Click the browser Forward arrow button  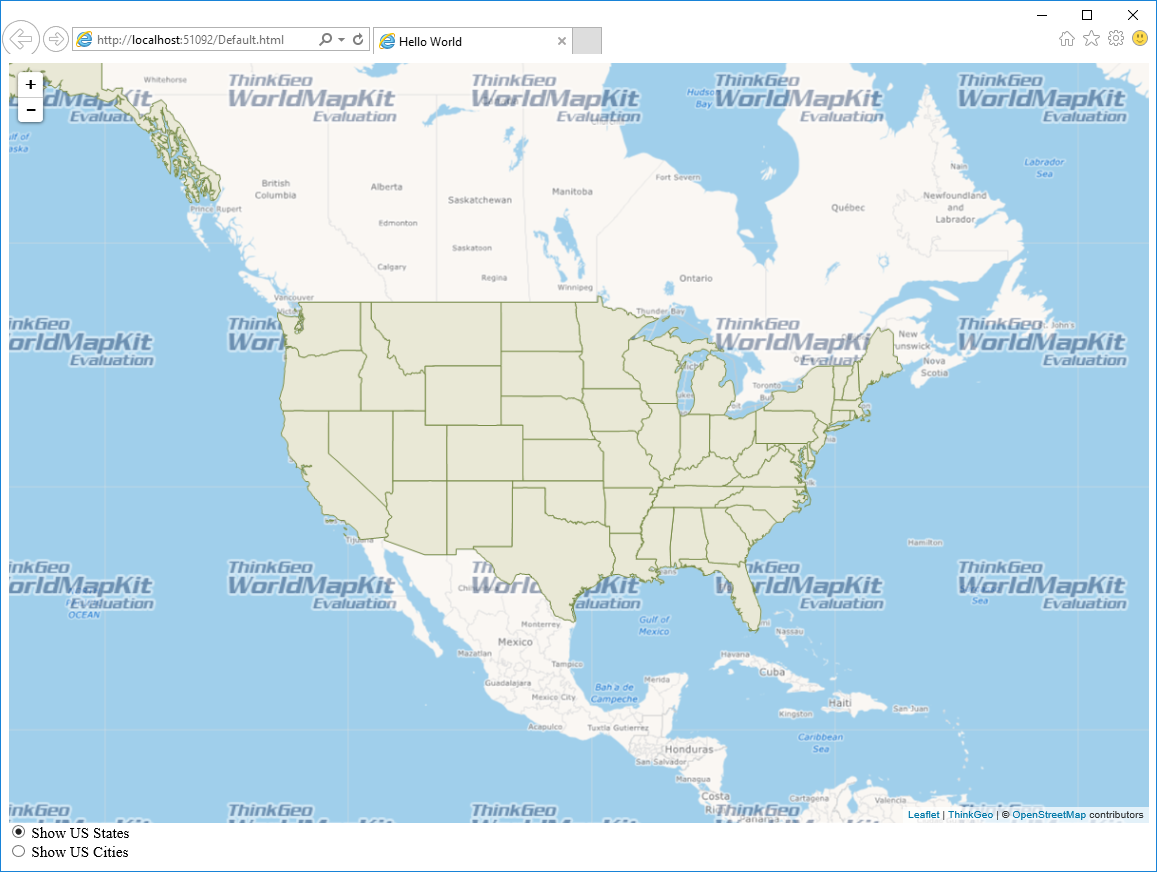(x=56, y=39)
